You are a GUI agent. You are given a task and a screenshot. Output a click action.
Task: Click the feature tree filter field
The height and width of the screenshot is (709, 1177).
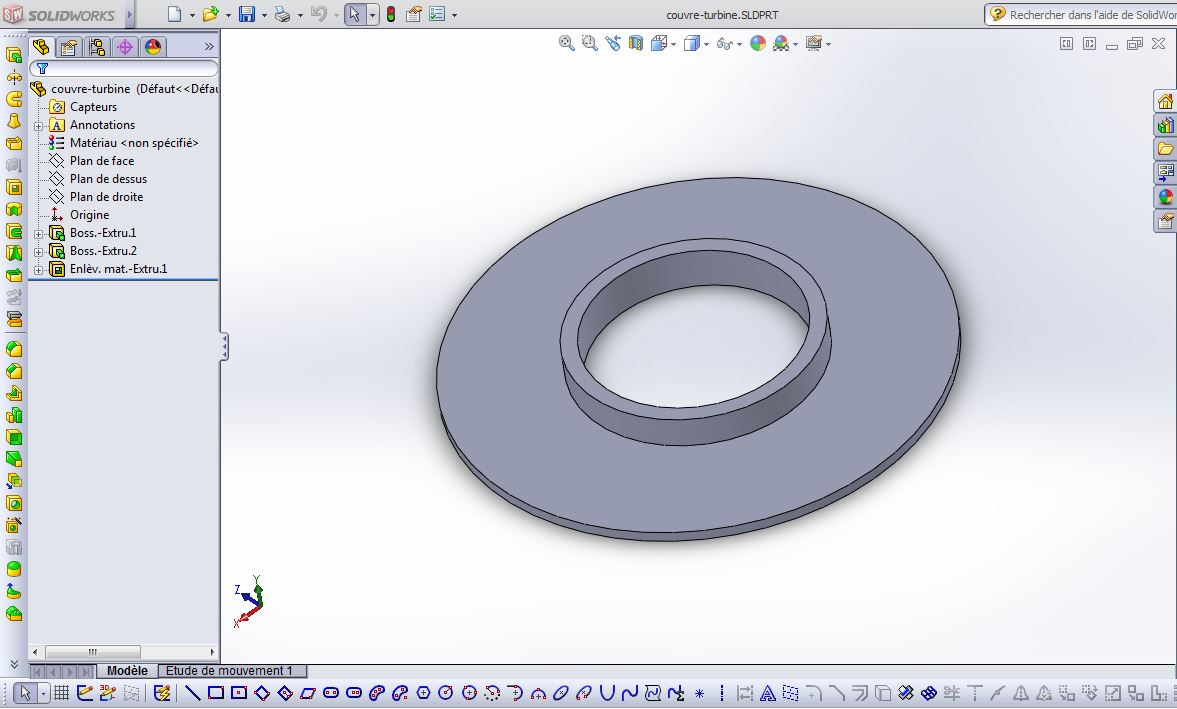coord(124,68)
